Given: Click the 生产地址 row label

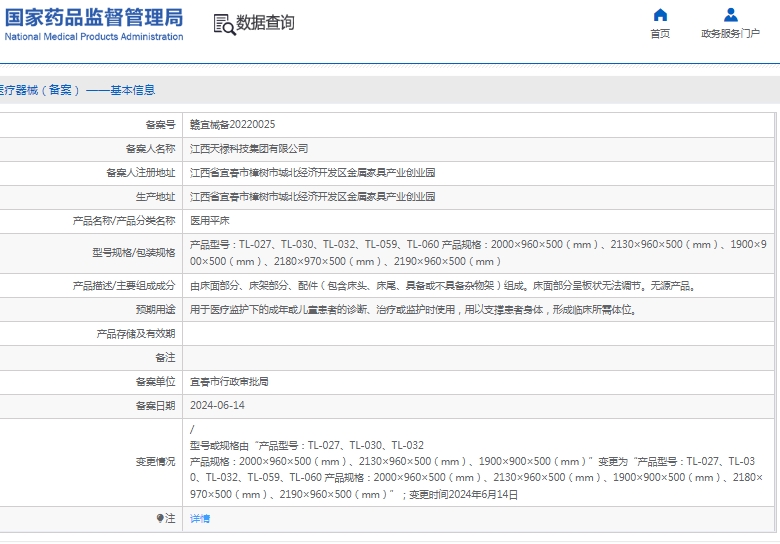Looking at the screenshot, I should point(155,196).
